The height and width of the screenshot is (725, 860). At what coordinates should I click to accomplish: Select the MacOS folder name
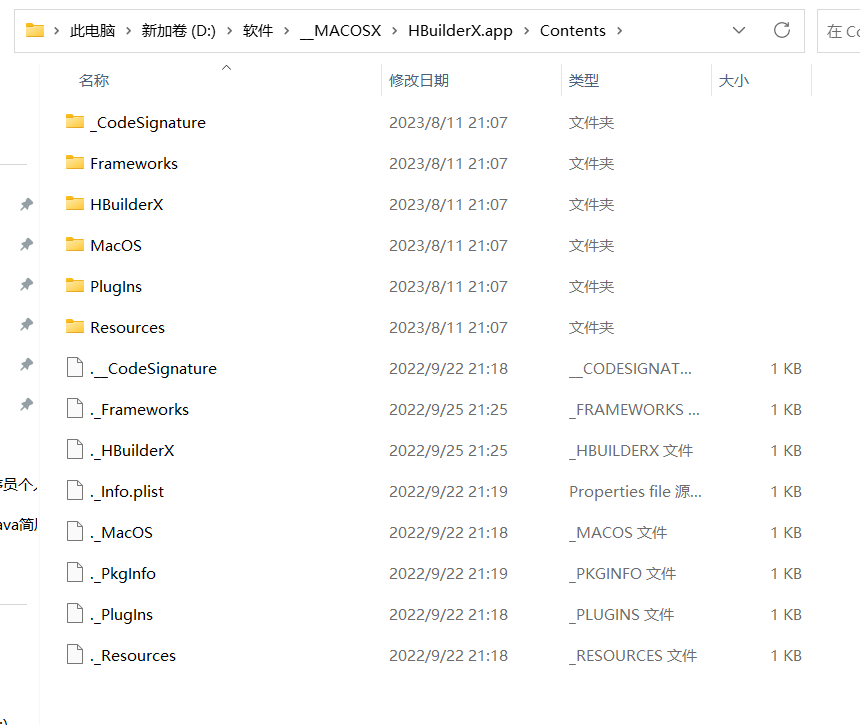116,245
